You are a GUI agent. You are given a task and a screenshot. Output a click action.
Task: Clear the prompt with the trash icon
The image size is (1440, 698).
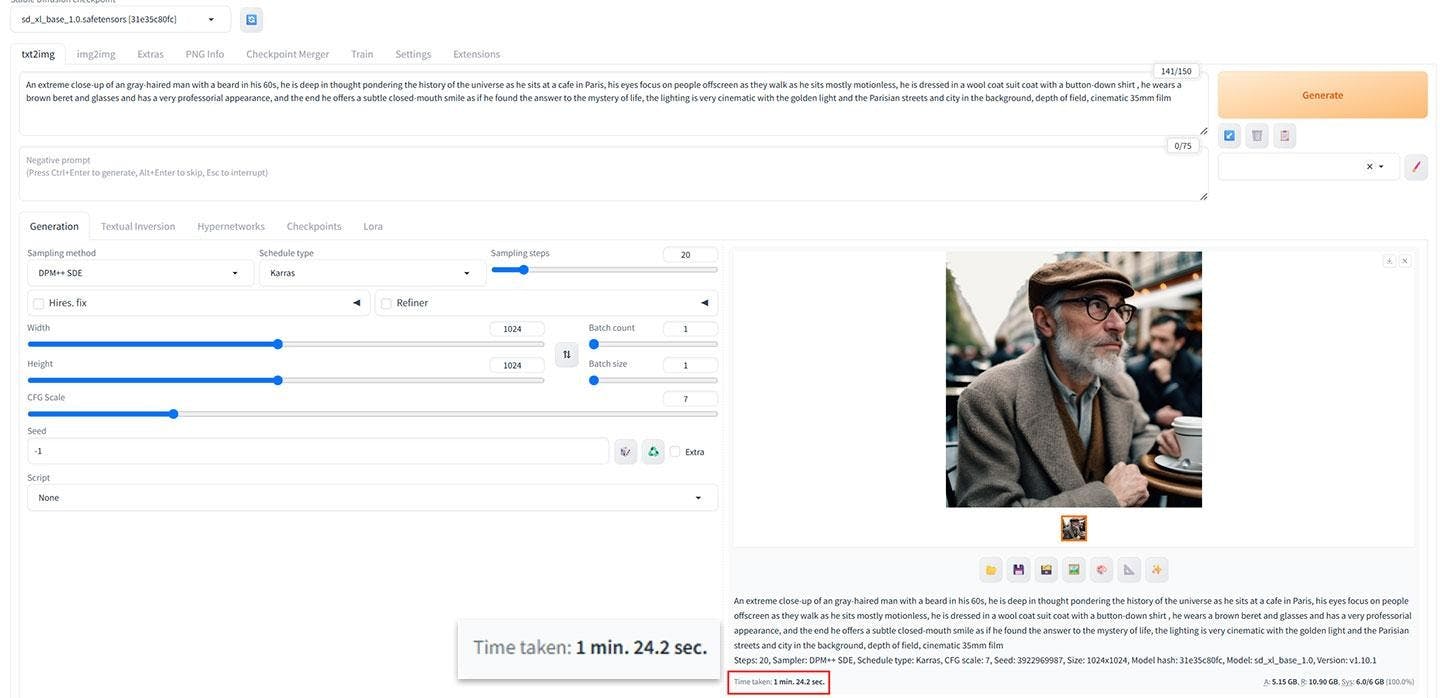tap(1257, 136)
